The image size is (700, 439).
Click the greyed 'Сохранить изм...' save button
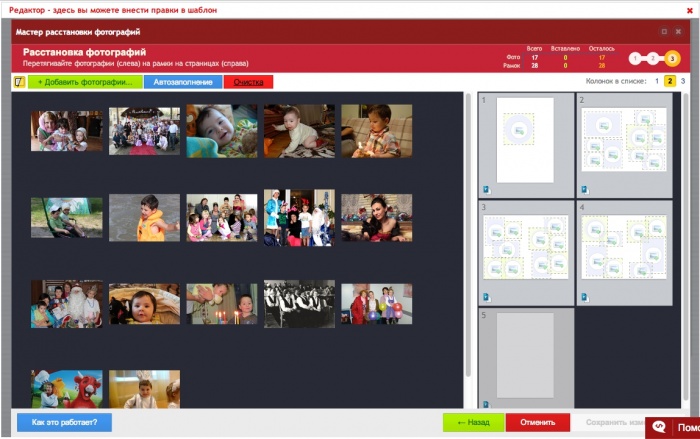pos(609,422)
